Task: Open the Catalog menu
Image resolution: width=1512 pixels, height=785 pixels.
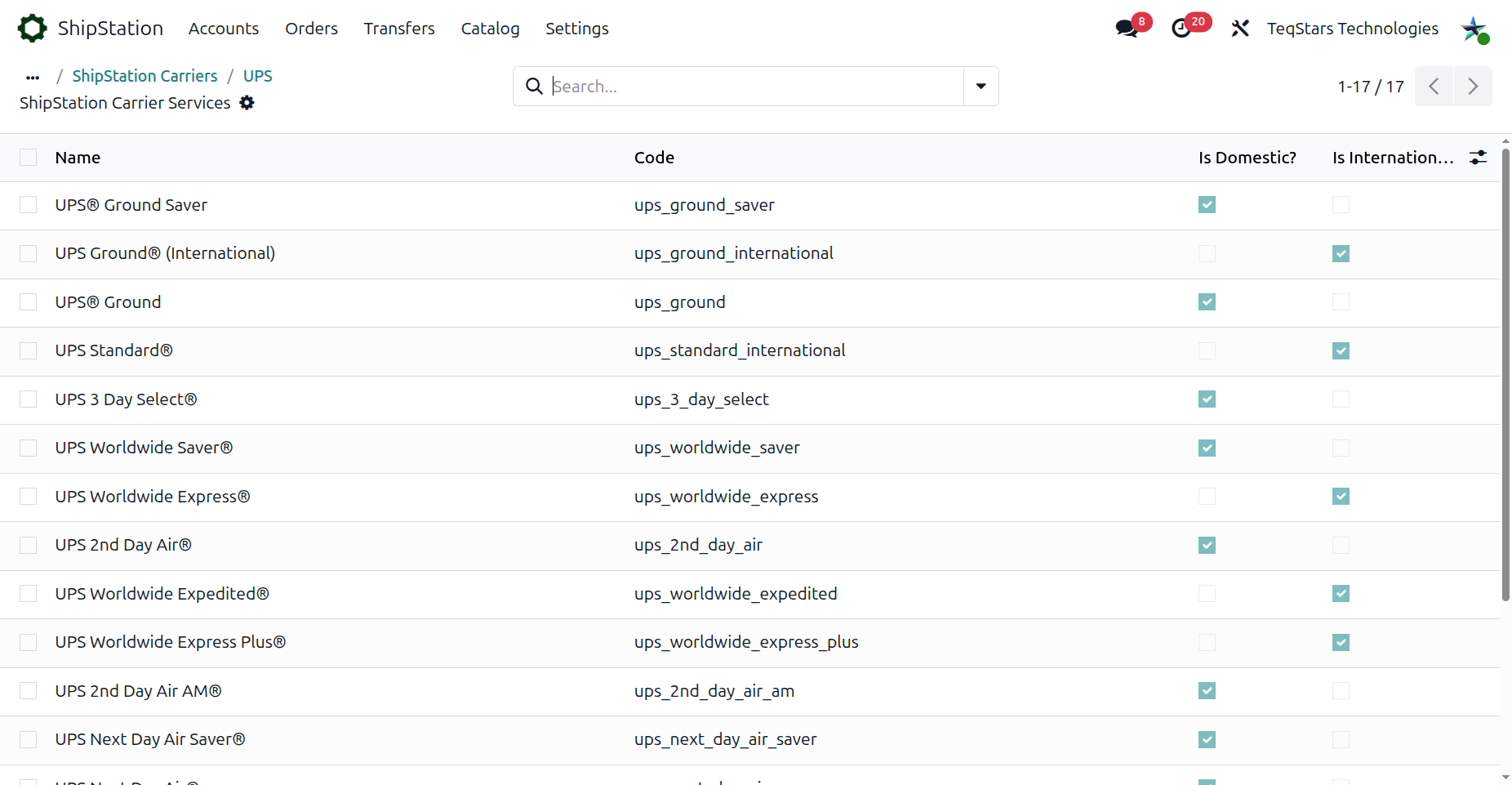Action: click(490, 29)
